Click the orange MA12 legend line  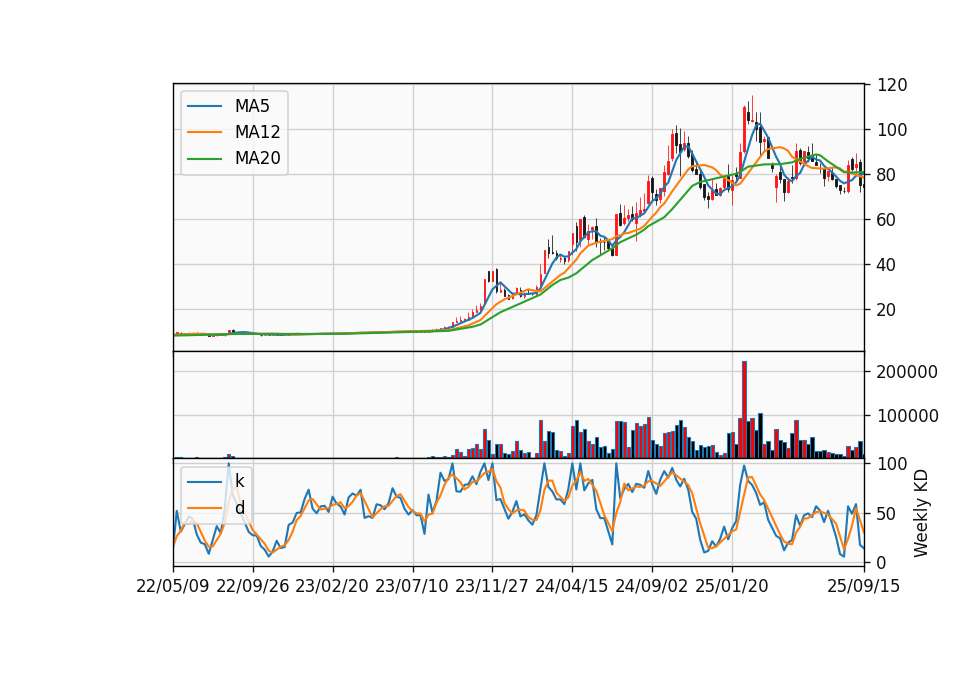point(204,132)
